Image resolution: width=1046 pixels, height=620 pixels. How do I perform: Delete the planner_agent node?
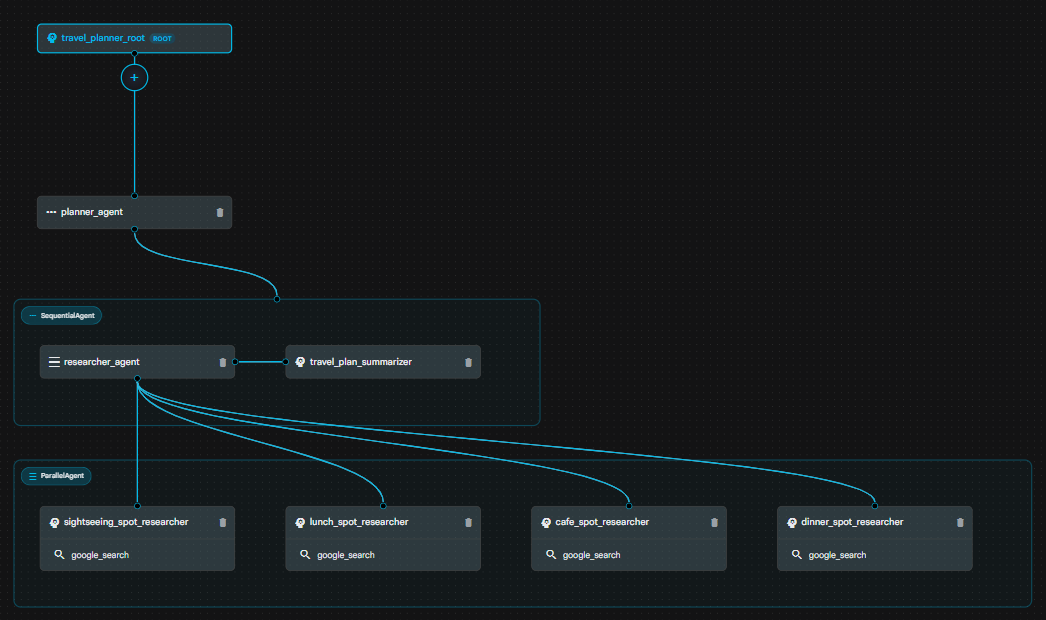(x=220, y=213)
